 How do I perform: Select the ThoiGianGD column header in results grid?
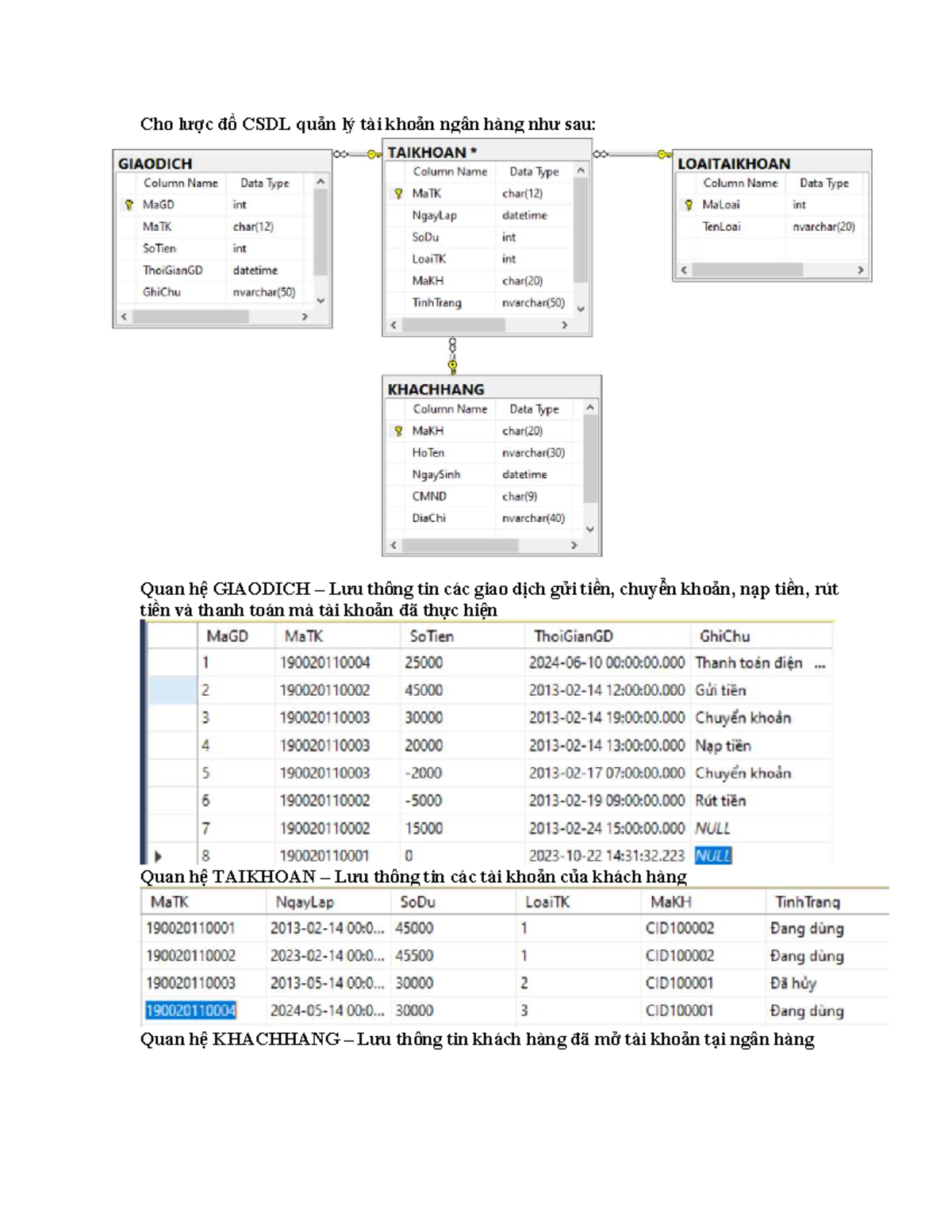[x=574, y=636]
